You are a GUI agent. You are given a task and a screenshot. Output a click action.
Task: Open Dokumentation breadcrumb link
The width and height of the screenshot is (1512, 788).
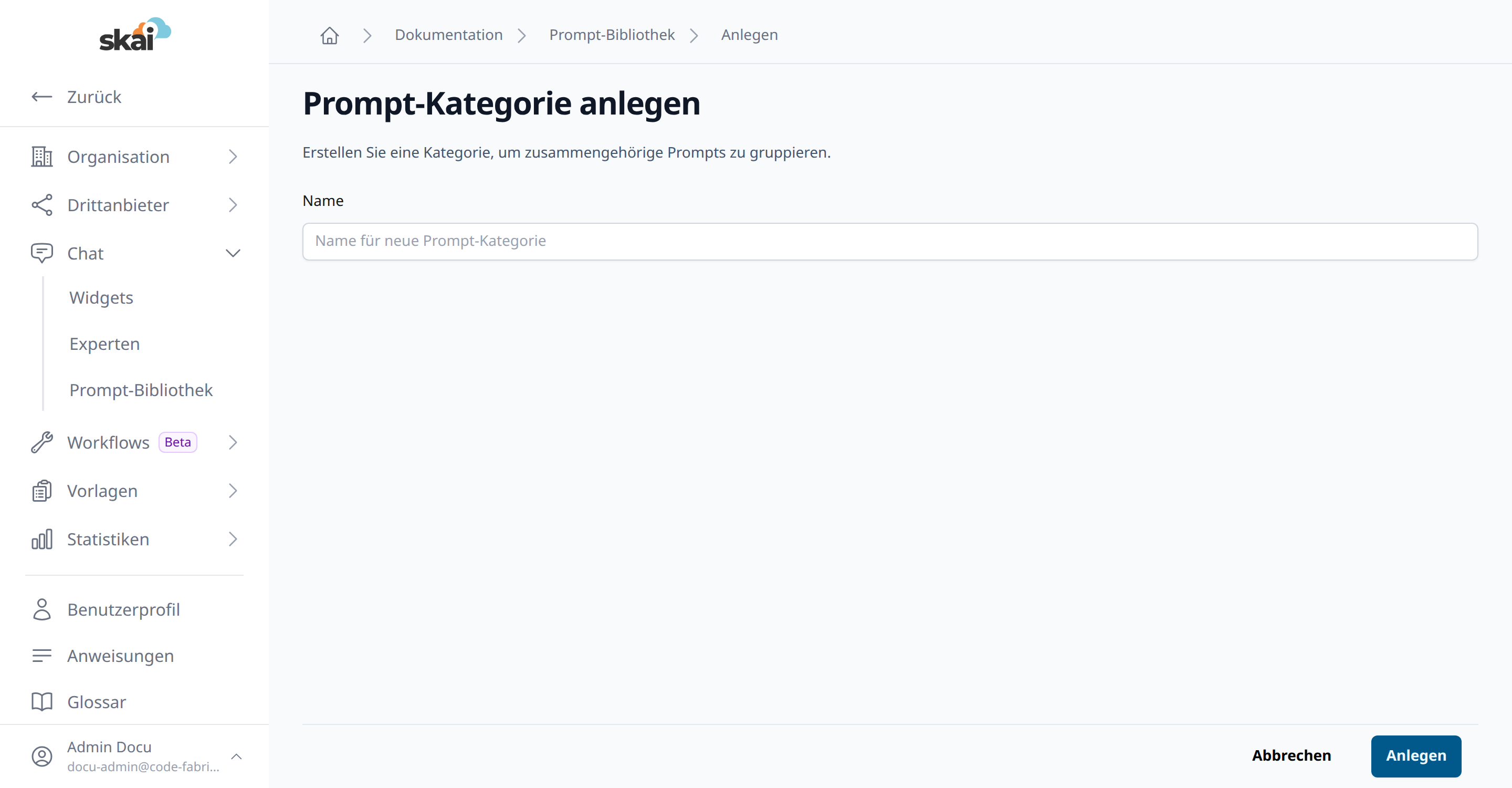point(448,35)
